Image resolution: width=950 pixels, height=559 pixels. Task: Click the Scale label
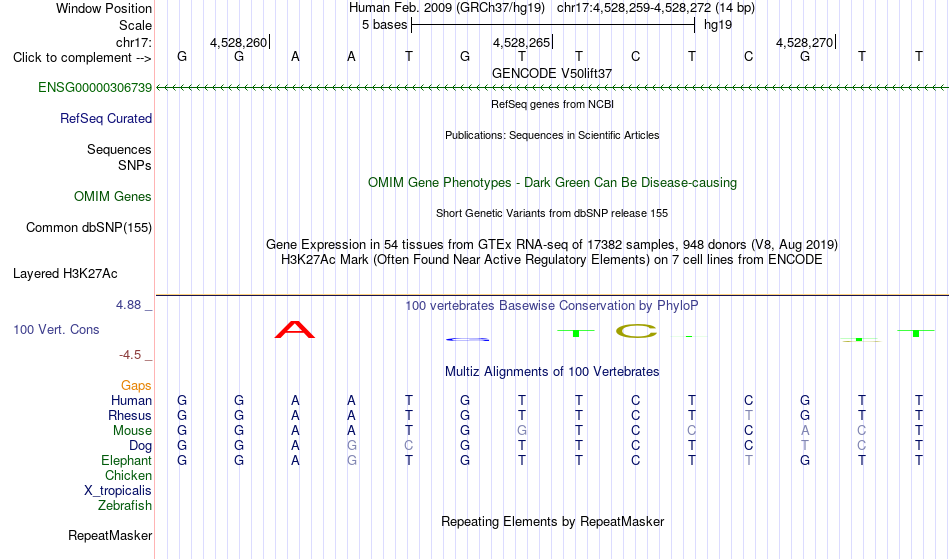coord(135,25)
